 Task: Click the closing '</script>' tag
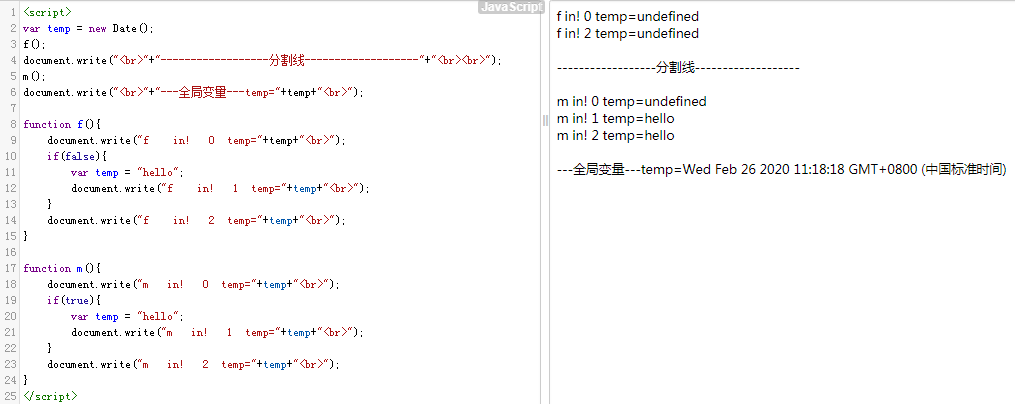point(50,396)
